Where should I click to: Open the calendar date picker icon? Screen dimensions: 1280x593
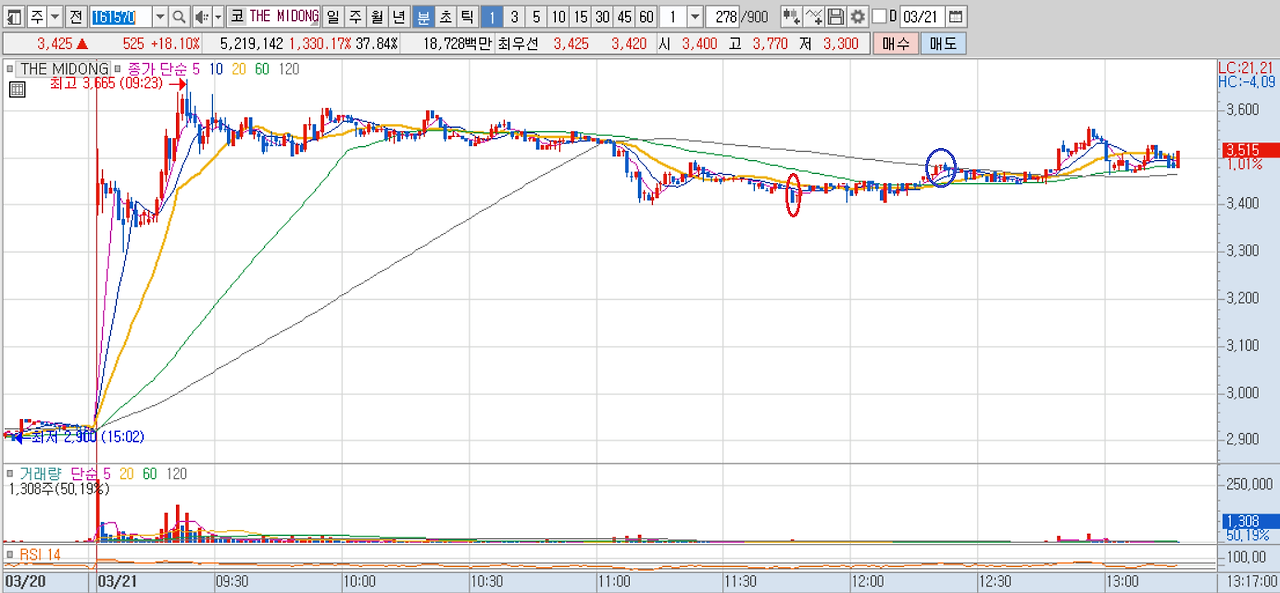pos(955,17)
